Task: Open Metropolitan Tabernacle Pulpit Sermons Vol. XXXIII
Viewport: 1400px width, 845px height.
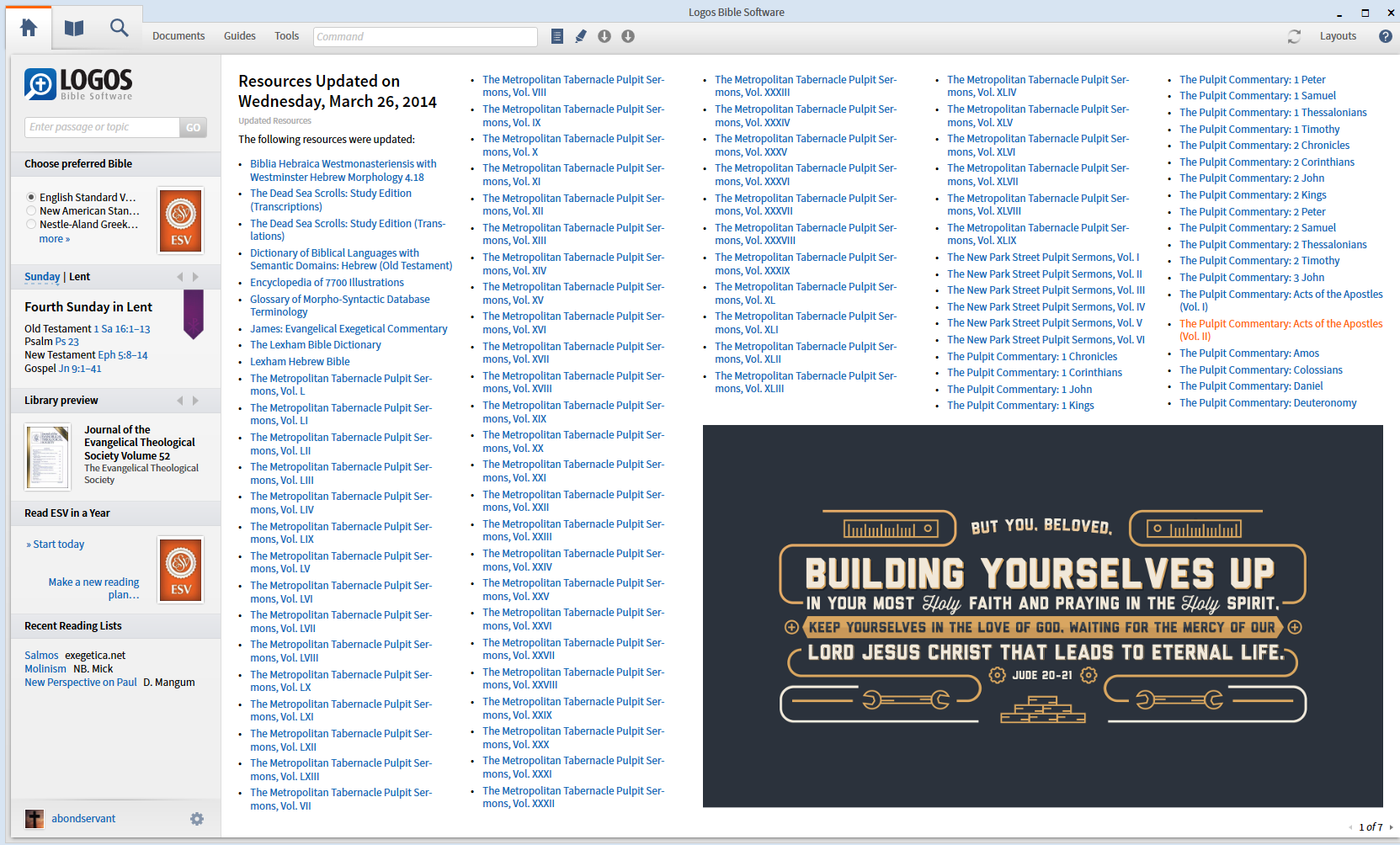Action: click(806, 86)
